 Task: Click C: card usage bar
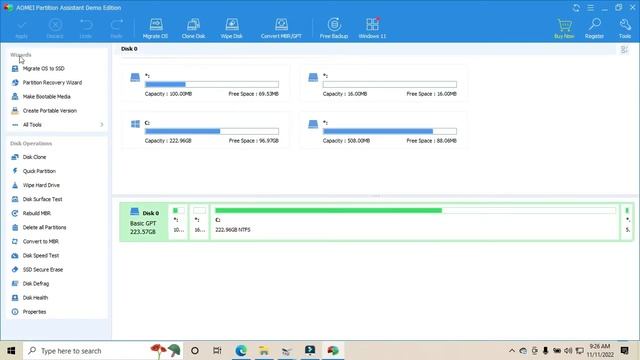212,131
